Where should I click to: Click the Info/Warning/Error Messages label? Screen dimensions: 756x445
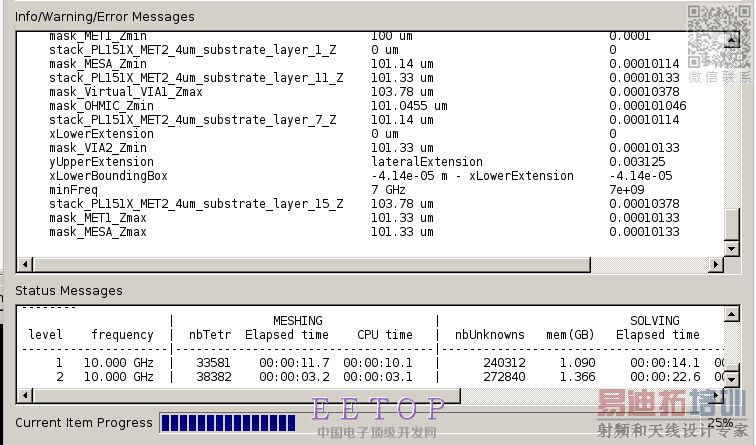pos(105,17)
